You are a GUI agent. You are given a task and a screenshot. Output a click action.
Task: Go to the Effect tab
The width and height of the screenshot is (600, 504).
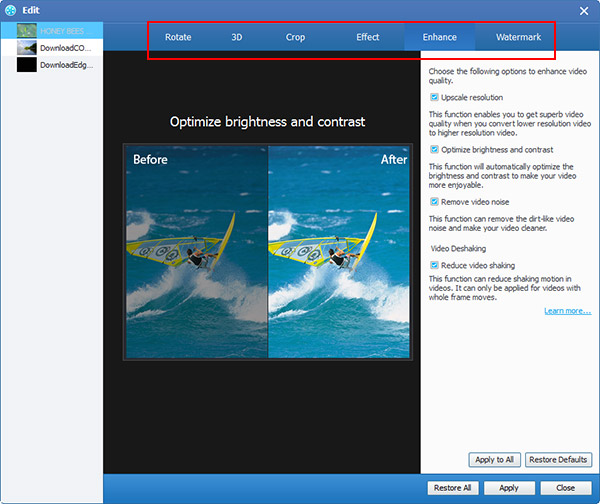[x=367, y=37]
